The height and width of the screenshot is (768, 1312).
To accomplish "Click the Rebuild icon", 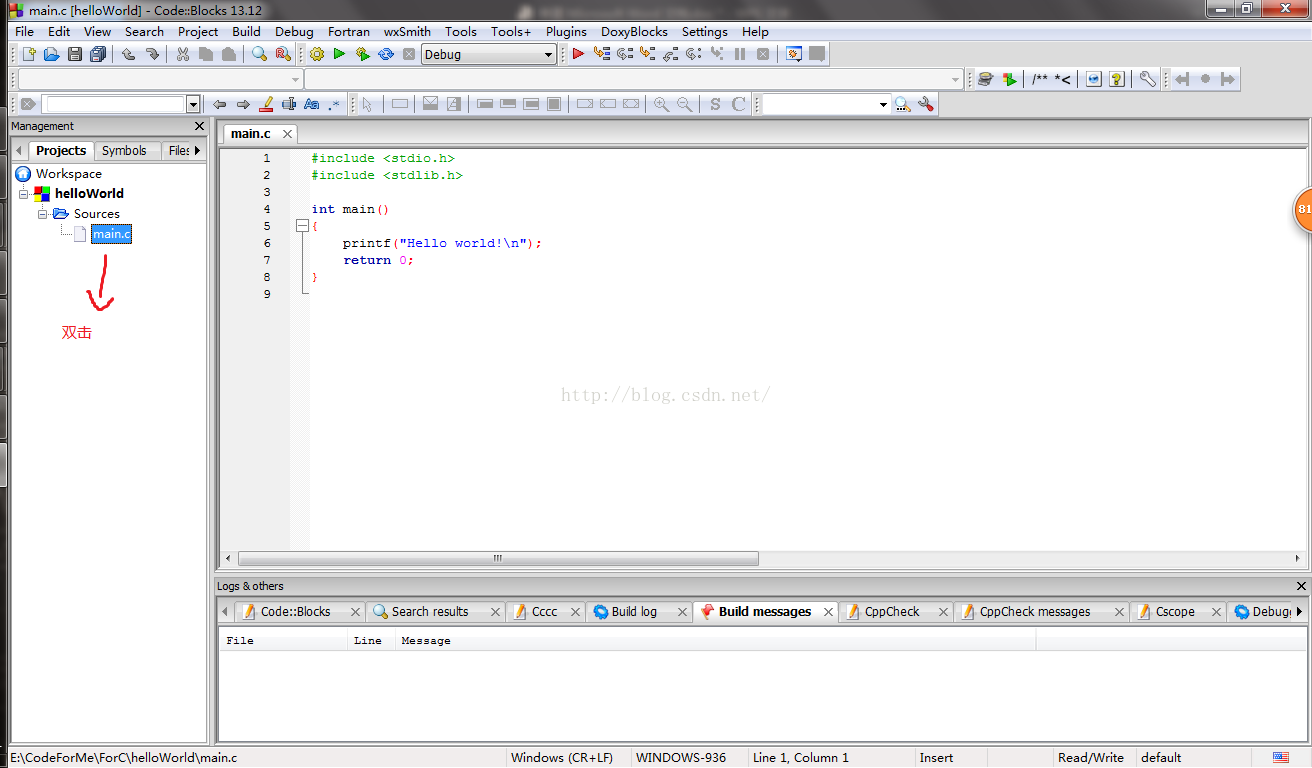I will (x=386, y=54).
